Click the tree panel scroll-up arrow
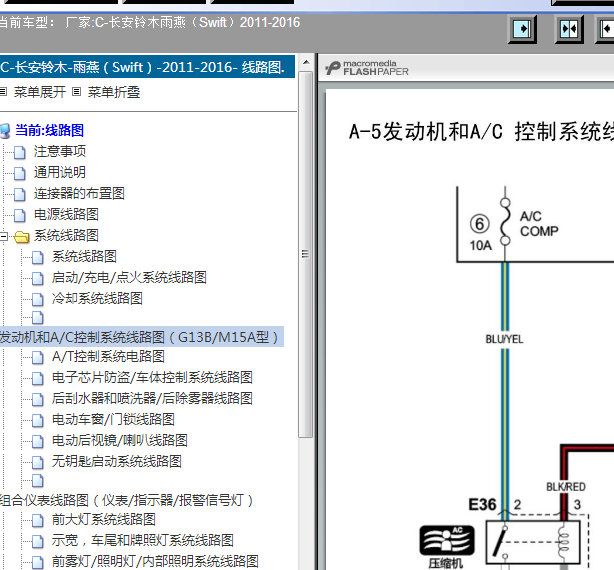614x570 pixels. coord(306,63)
